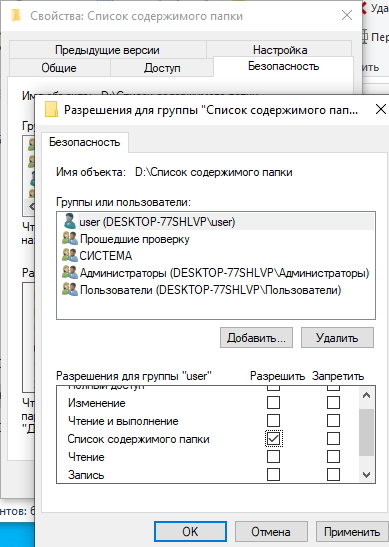
Task: Select Прошедшие проверку in the groups list
Action: (x=135, y=239)
